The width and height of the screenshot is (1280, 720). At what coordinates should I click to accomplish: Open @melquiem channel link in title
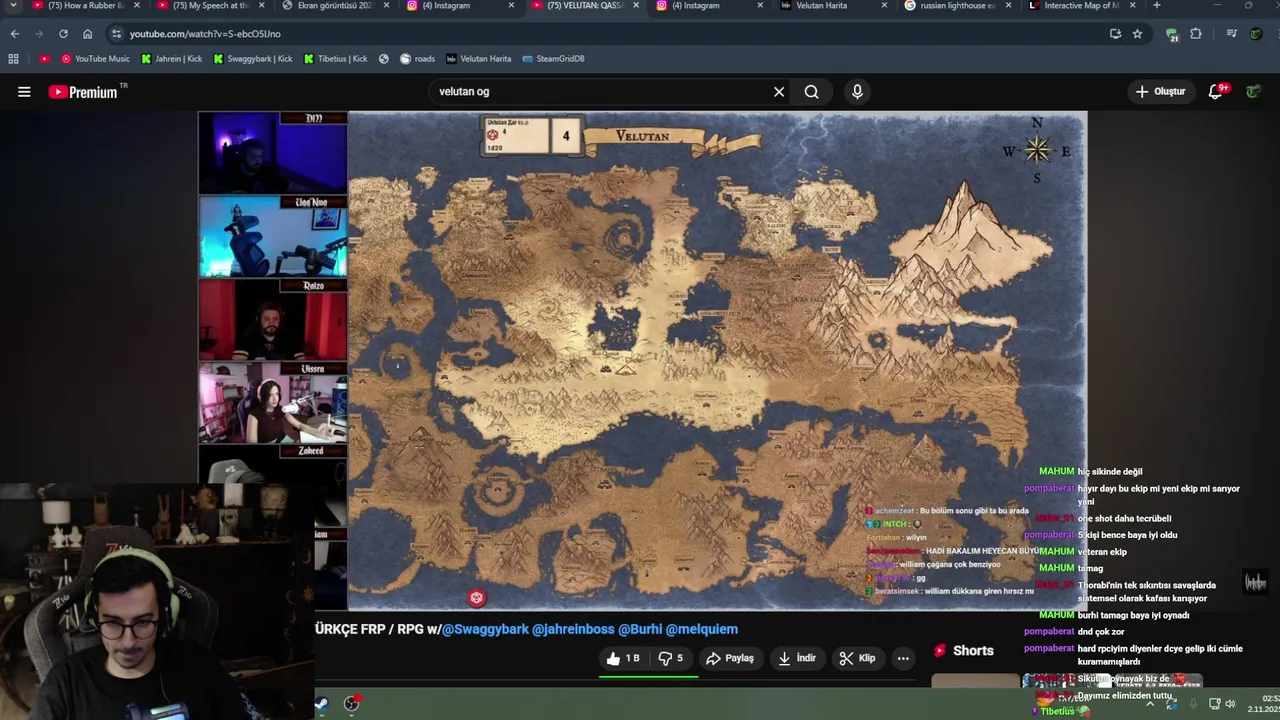[702, 629]
